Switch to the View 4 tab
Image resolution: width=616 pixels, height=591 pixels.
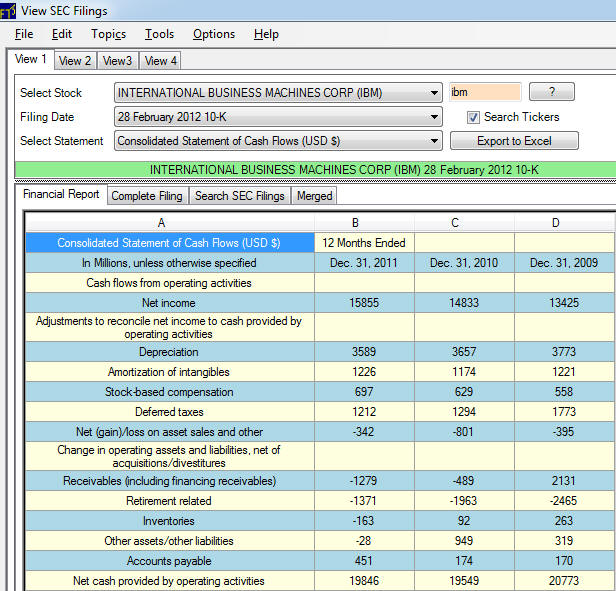tap(160, 61)
